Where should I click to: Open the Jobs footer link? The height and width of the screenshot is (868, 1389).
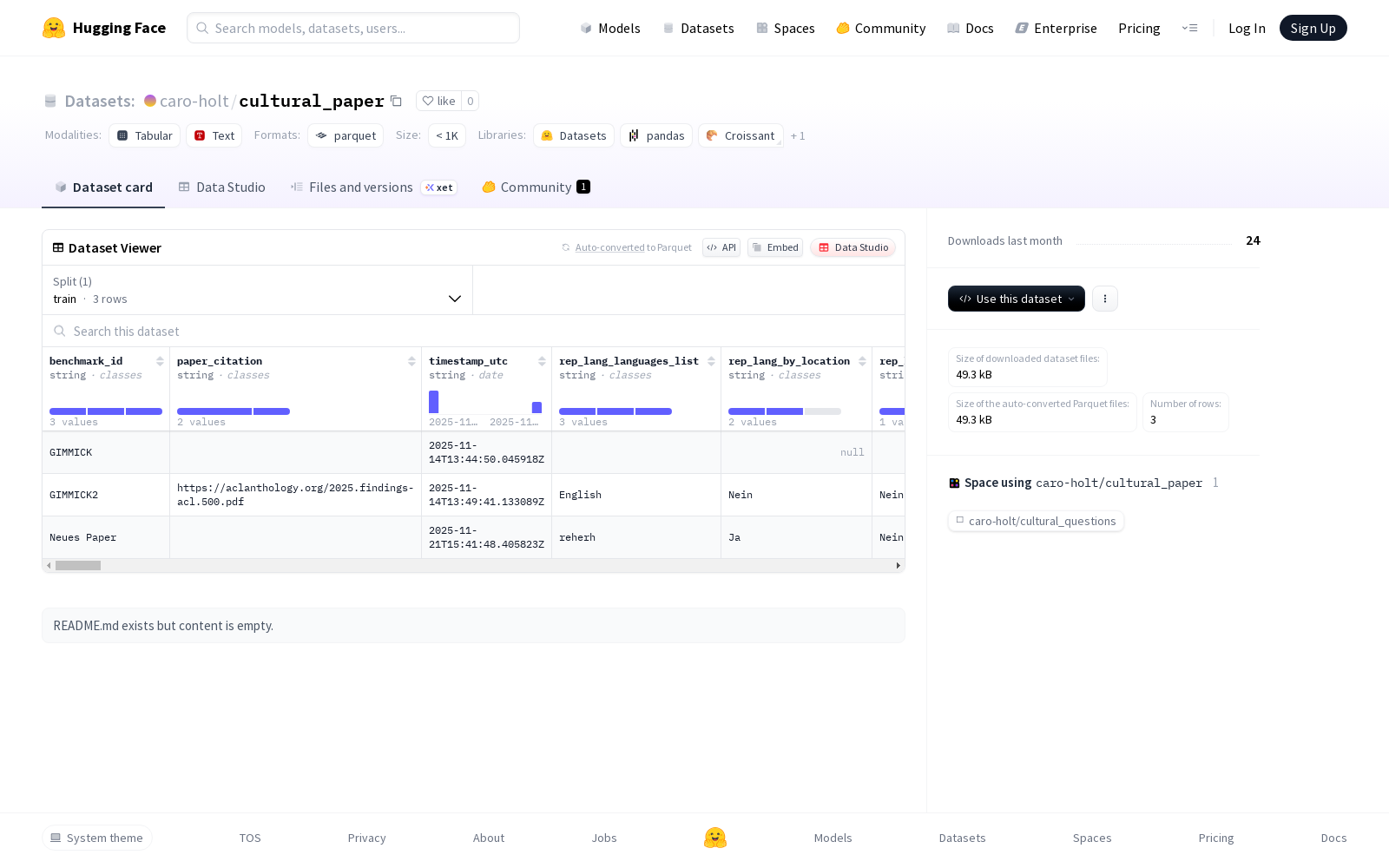[x=604, y=838]
